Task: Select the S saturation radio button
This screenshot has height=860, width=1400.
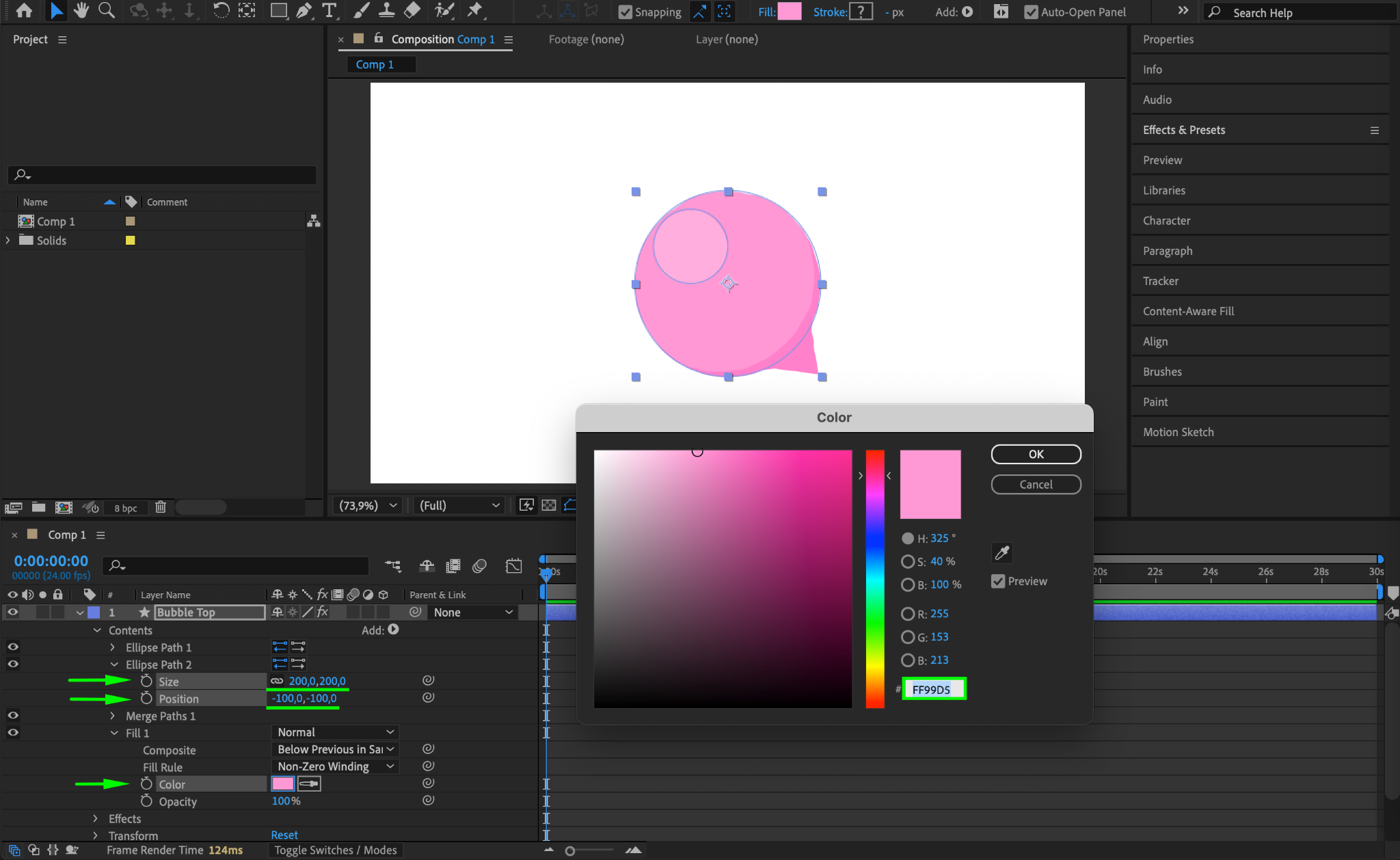Action: click(x=907, y=561)
